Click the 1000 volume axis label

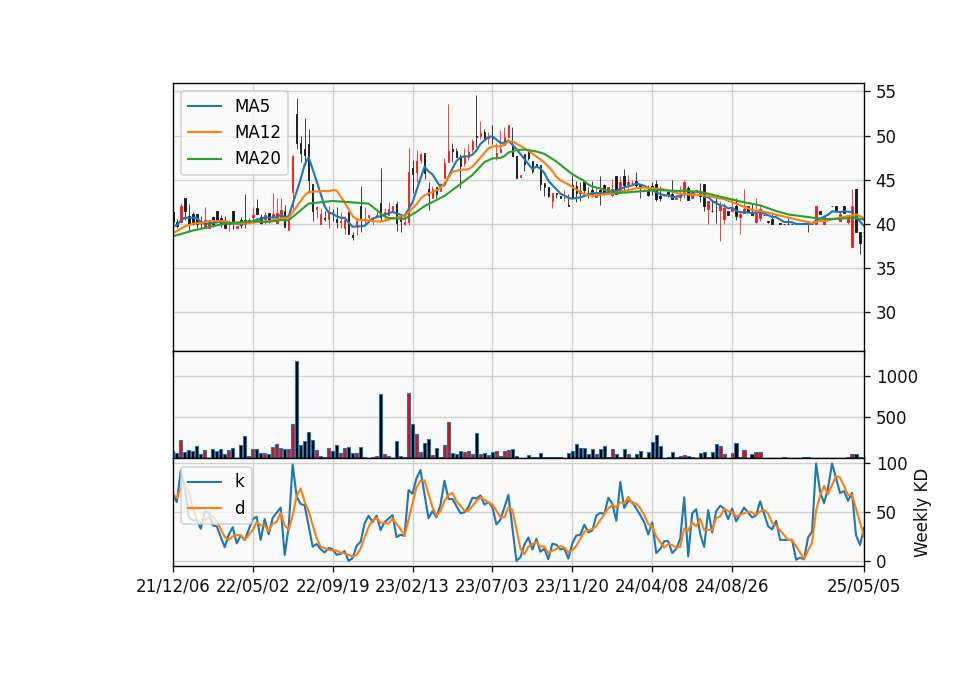point(897,377)
